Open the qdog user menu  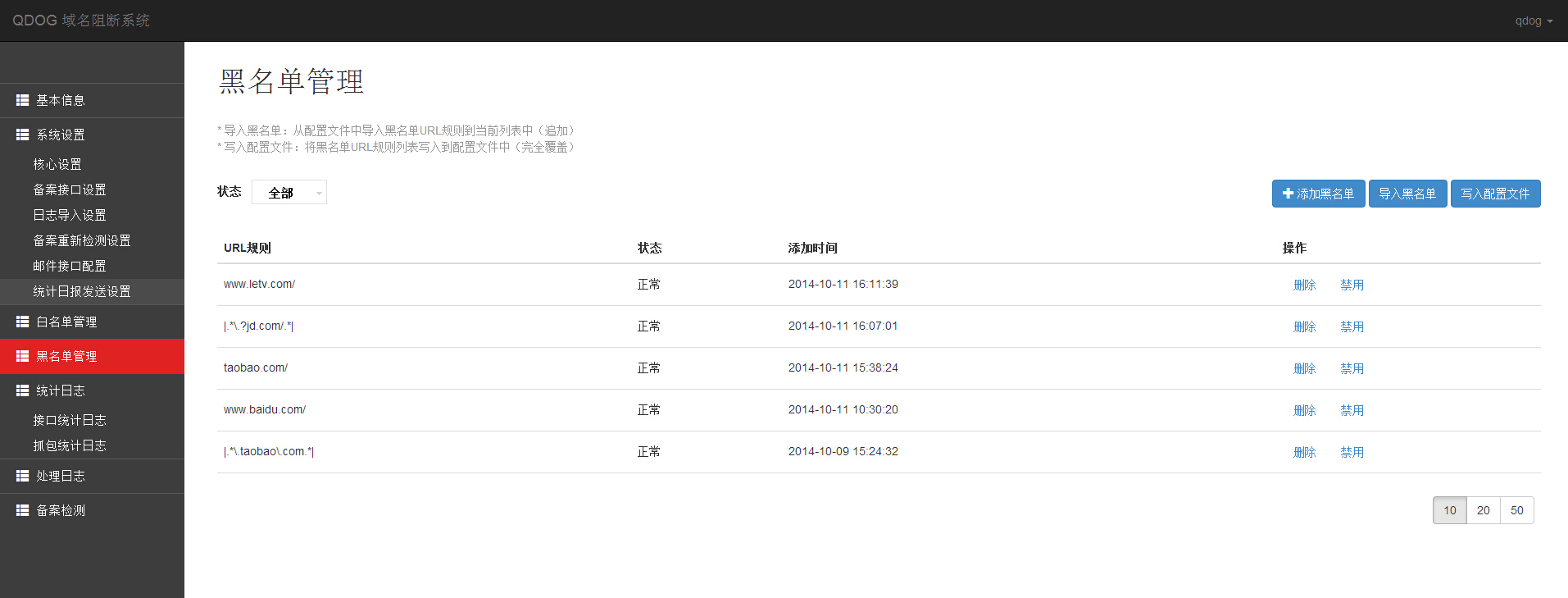(1534, 21)
